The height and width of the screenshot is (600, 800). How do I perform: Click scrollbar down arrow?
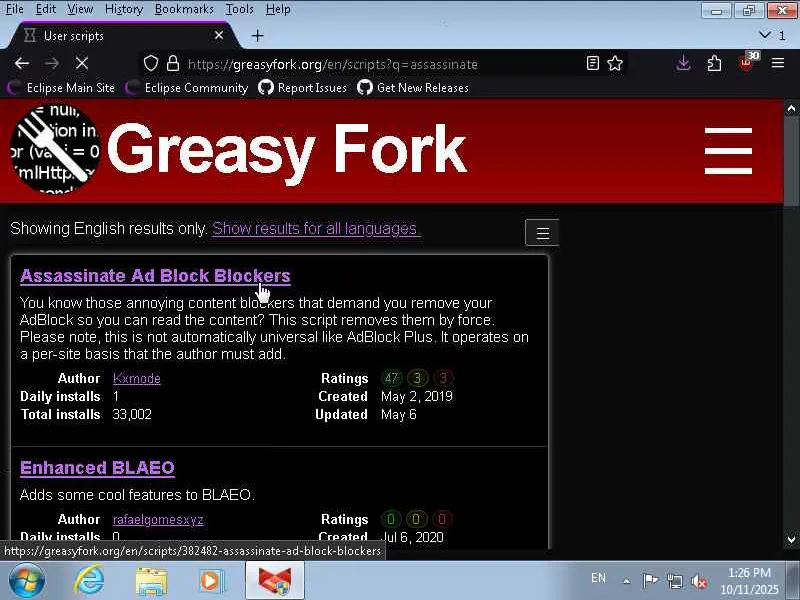(791, 539)
